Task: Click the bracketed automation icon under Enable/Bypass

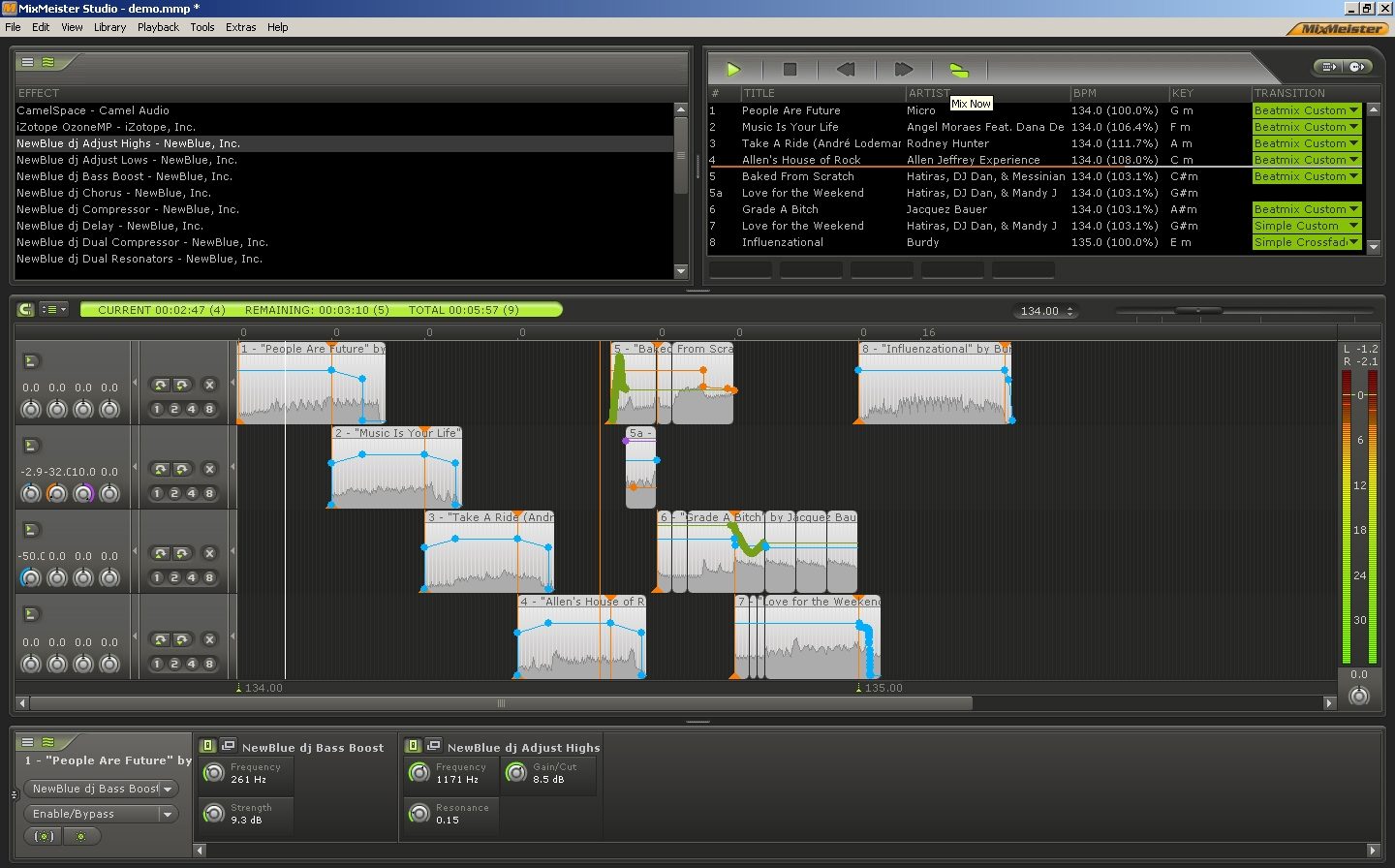Action: 44,836
